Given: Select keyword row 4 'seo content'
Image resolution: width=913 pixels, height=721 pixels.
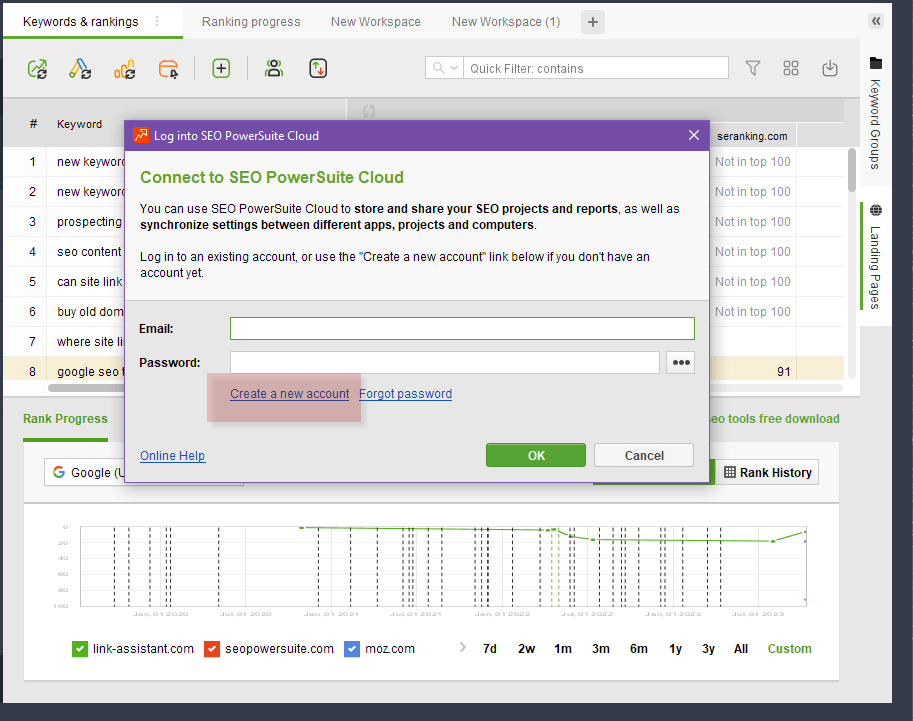Looking at the screenshot, I should (x=64, y=252).
